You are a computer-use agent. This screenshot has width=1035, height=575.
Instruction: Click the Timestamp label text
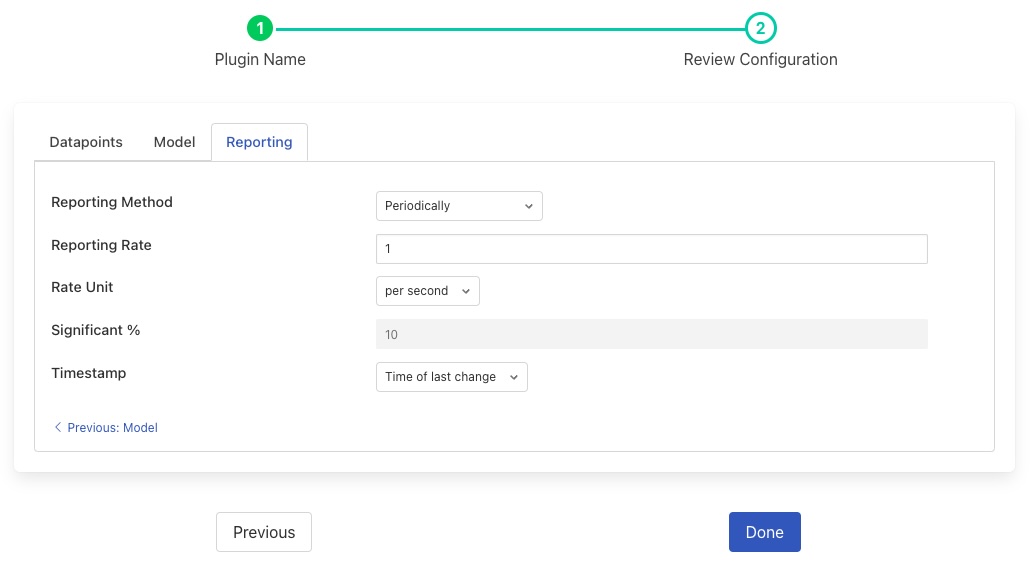[89, 373]
